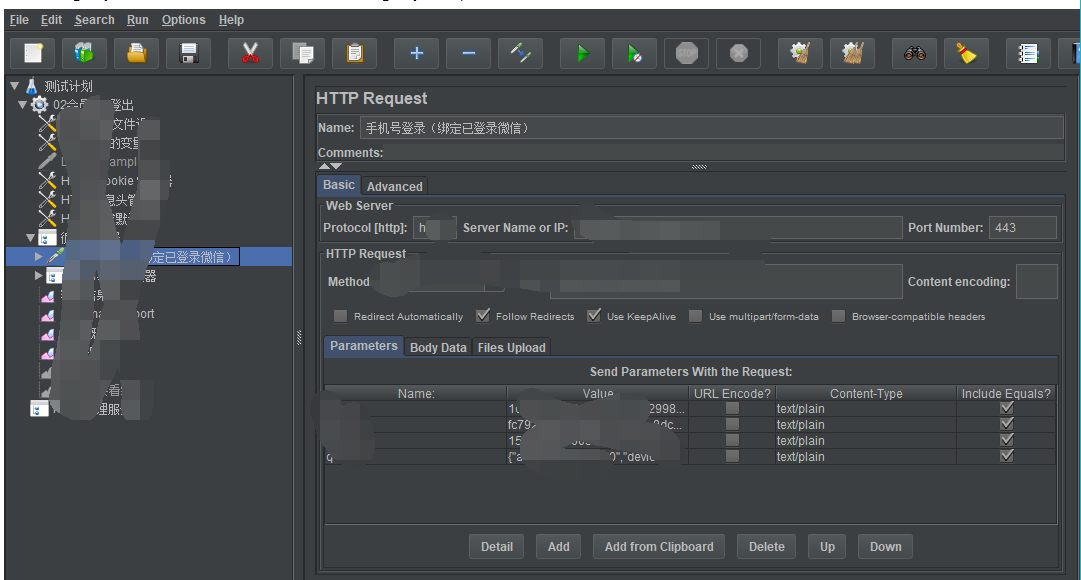Open the Run menu

(x=138, y=20)
